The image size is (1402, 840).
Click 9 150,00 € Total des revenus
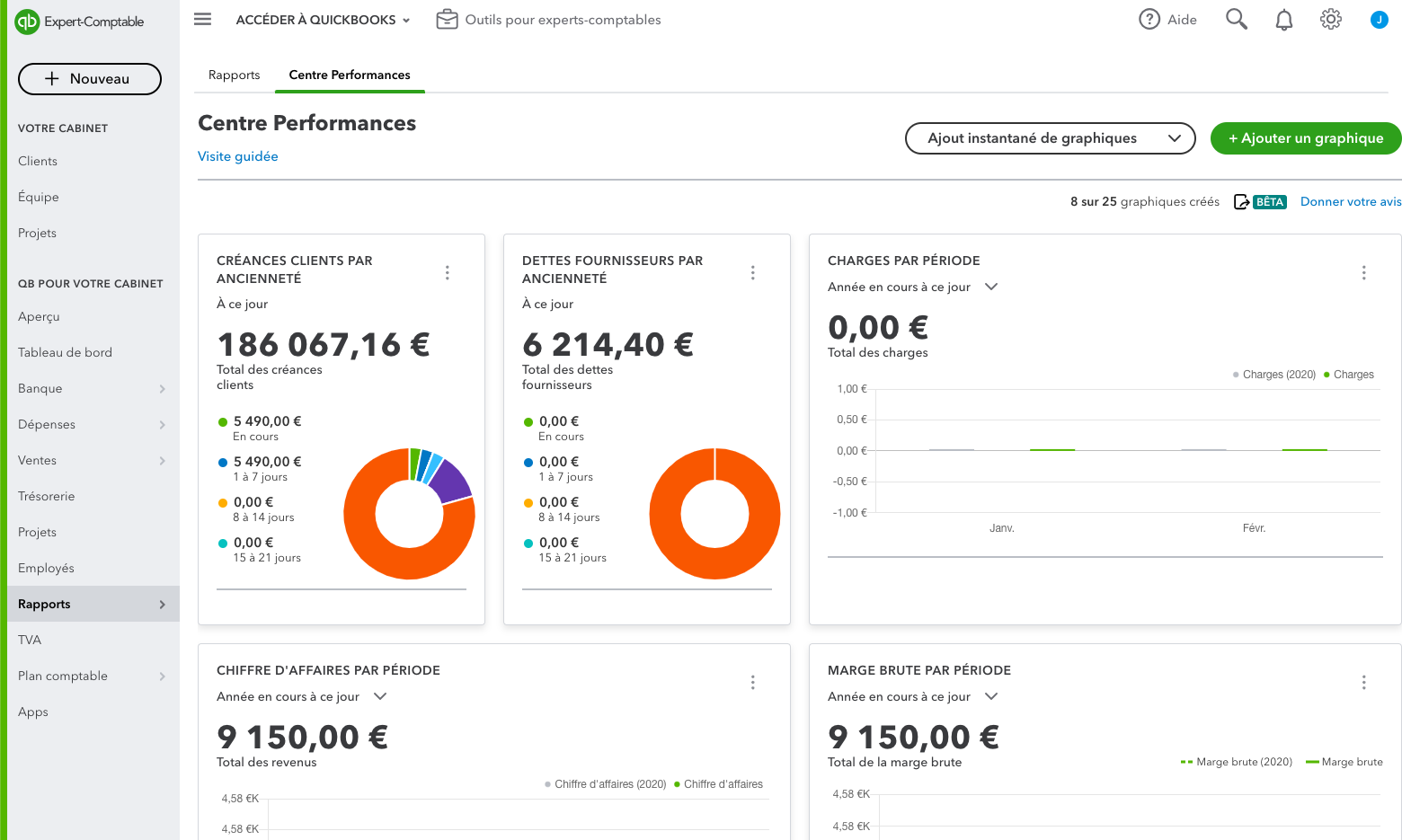coord(303,737)
